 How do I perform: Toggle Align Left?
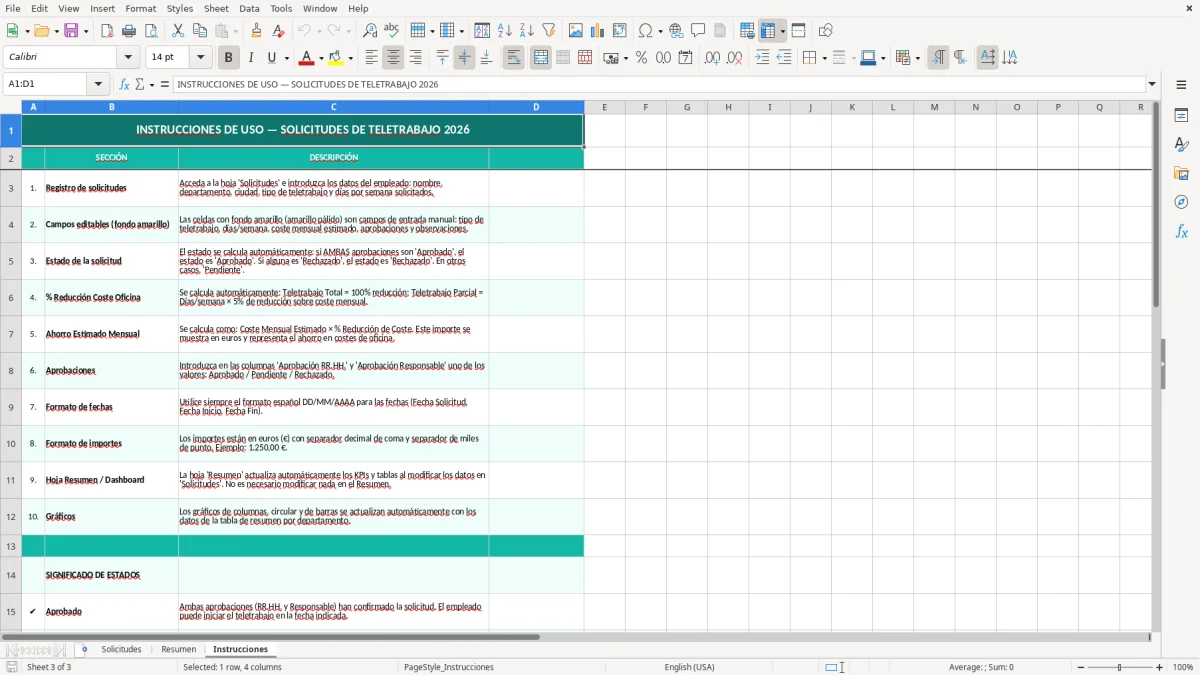pyautogui.click(x=371, y=58)
